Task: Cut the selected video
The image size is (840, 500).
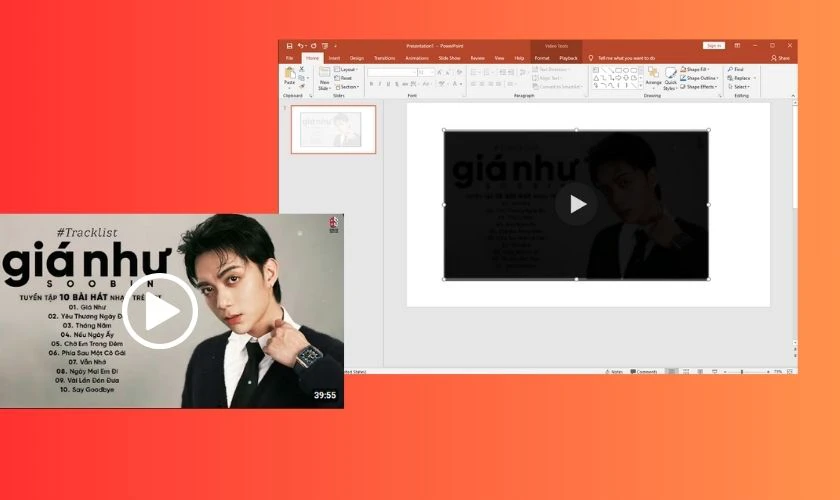Action: 302,69
